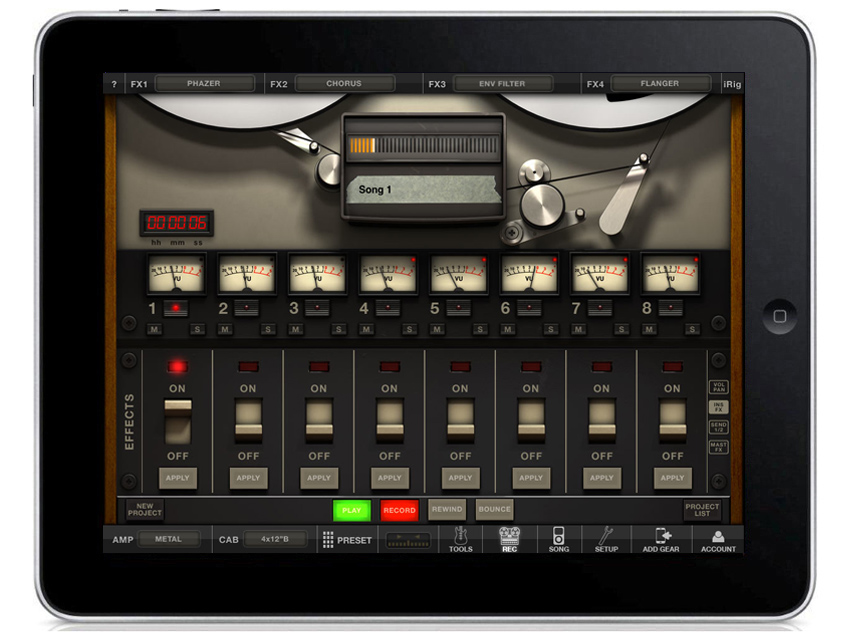850x638 pixels.
Task: Click the Song 1 tape label
Action: 423,190
